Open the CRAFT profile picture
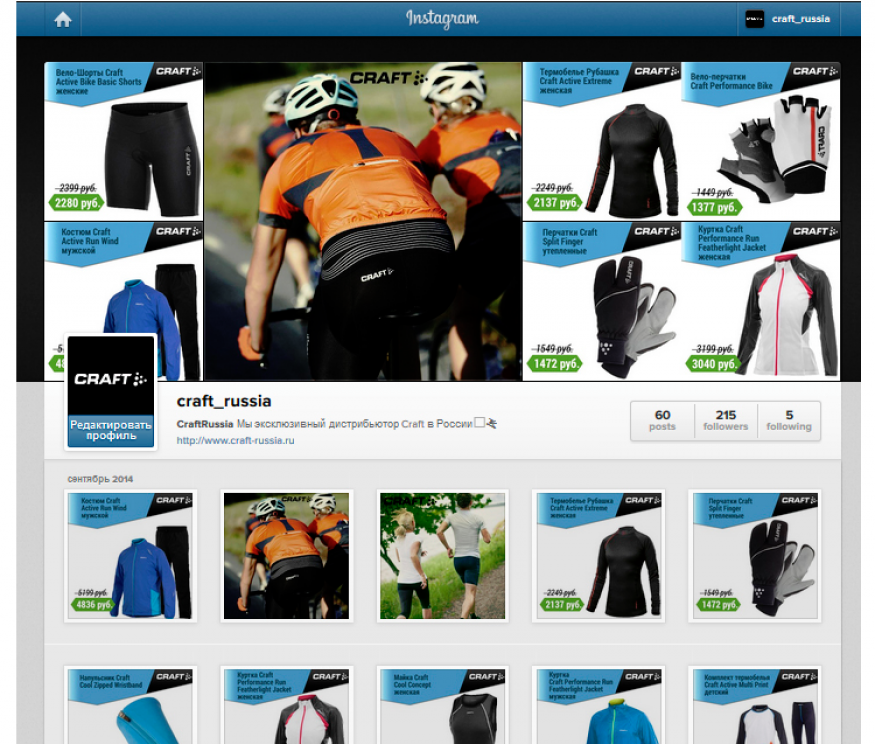The image size is (875, 744). tap(110, 376)
